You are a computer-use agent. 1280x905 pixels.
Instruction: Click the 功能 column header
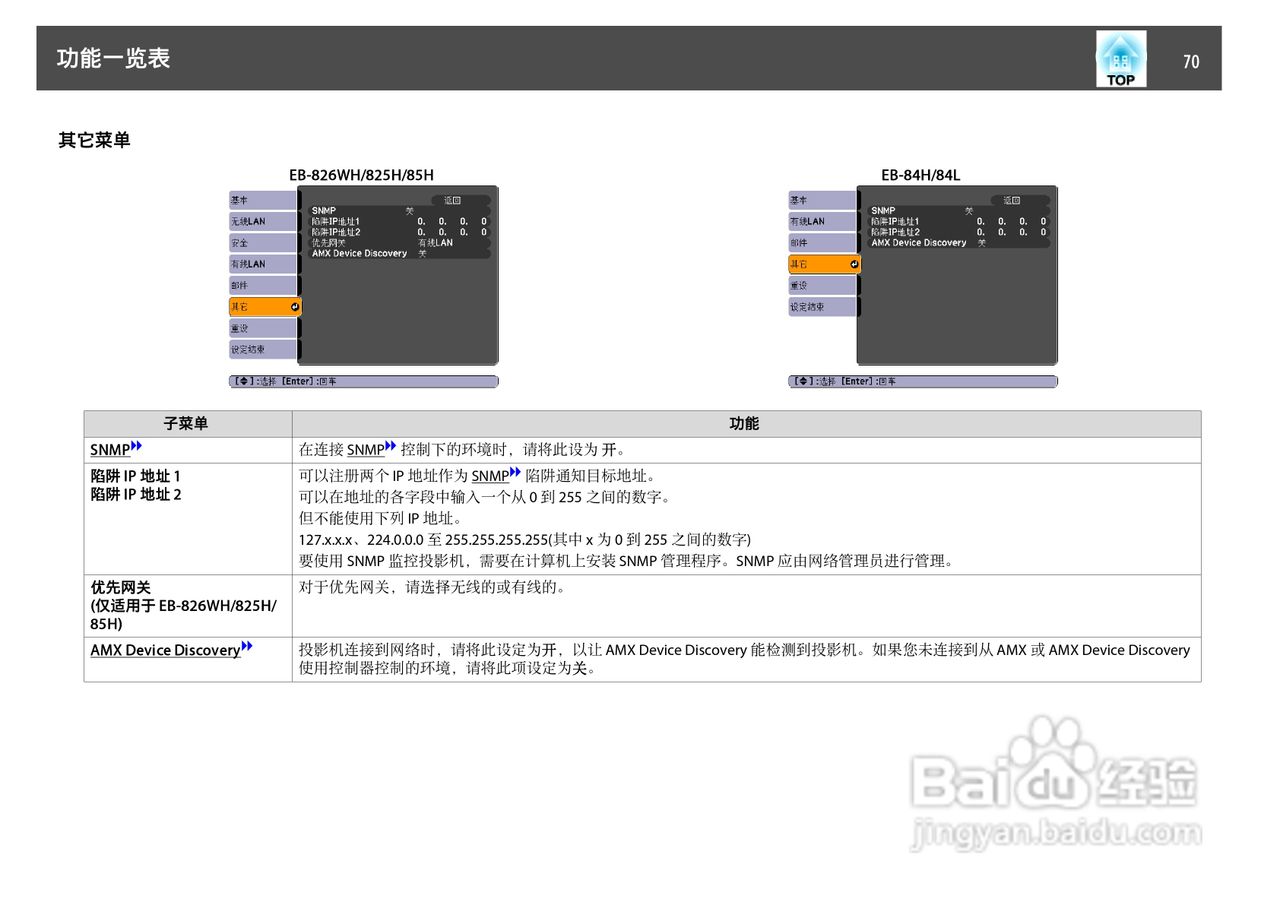tap(745, 424)
